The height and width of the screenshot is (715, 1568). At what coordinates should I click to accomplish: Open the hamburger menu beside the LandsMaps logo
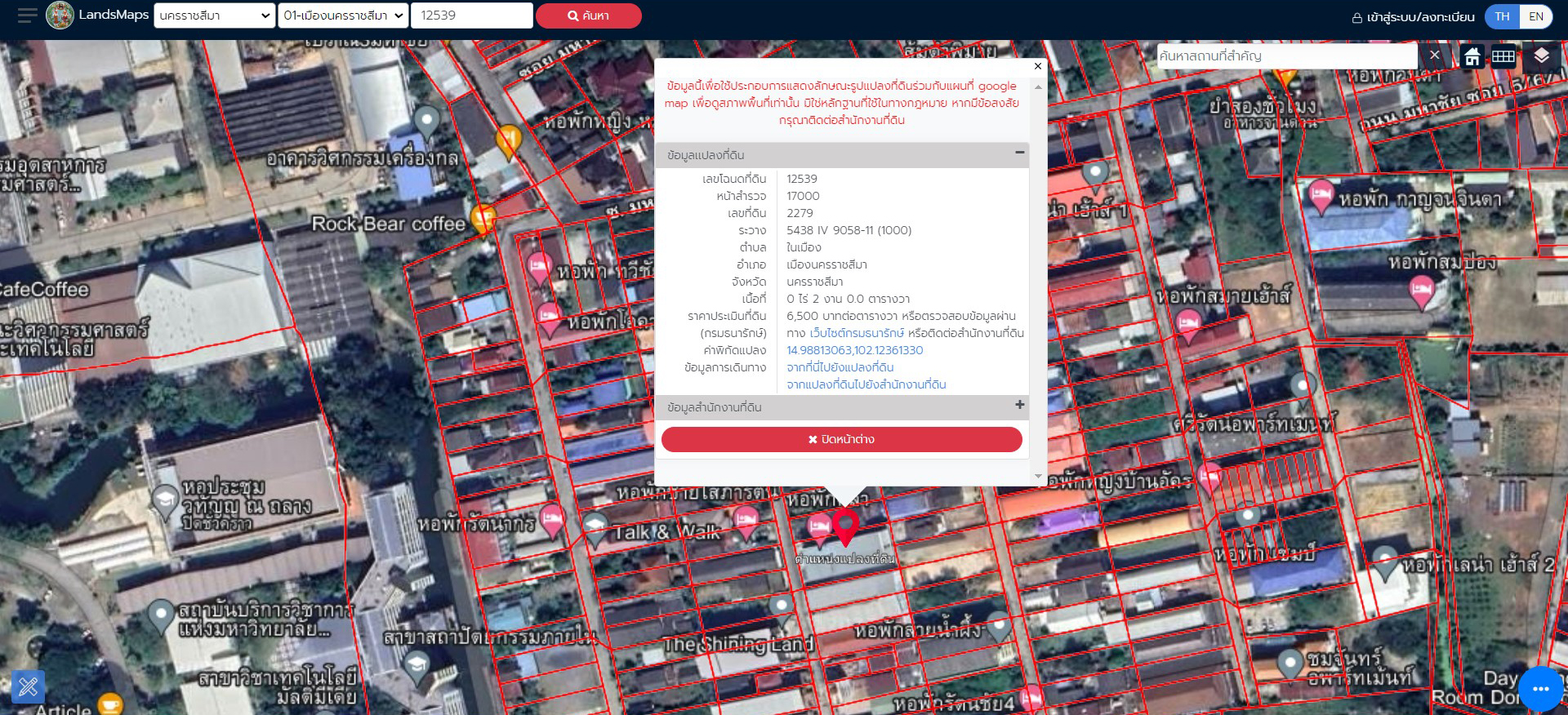click(x=27, y=16)
